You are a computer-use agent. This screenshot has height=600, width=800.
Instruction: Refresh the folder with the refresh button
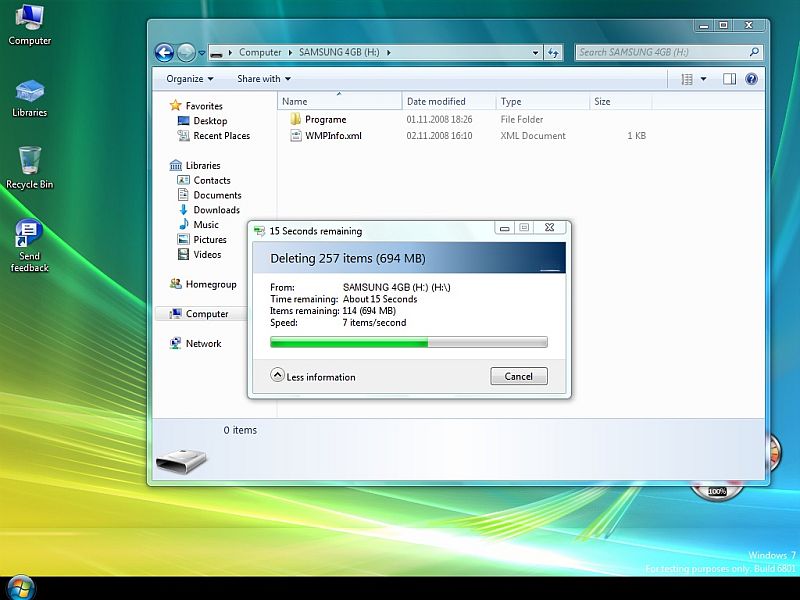click(x=553, y=53)
